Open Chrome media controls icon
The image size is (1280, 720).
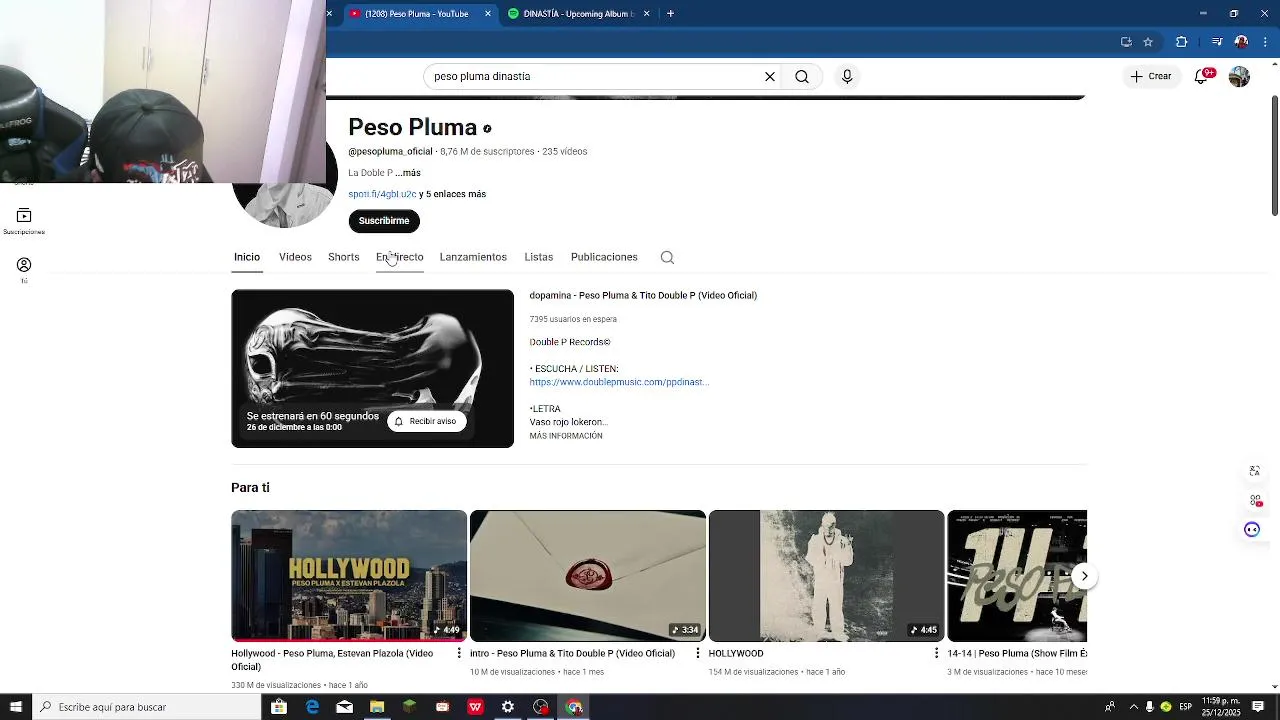(1216, 42)
